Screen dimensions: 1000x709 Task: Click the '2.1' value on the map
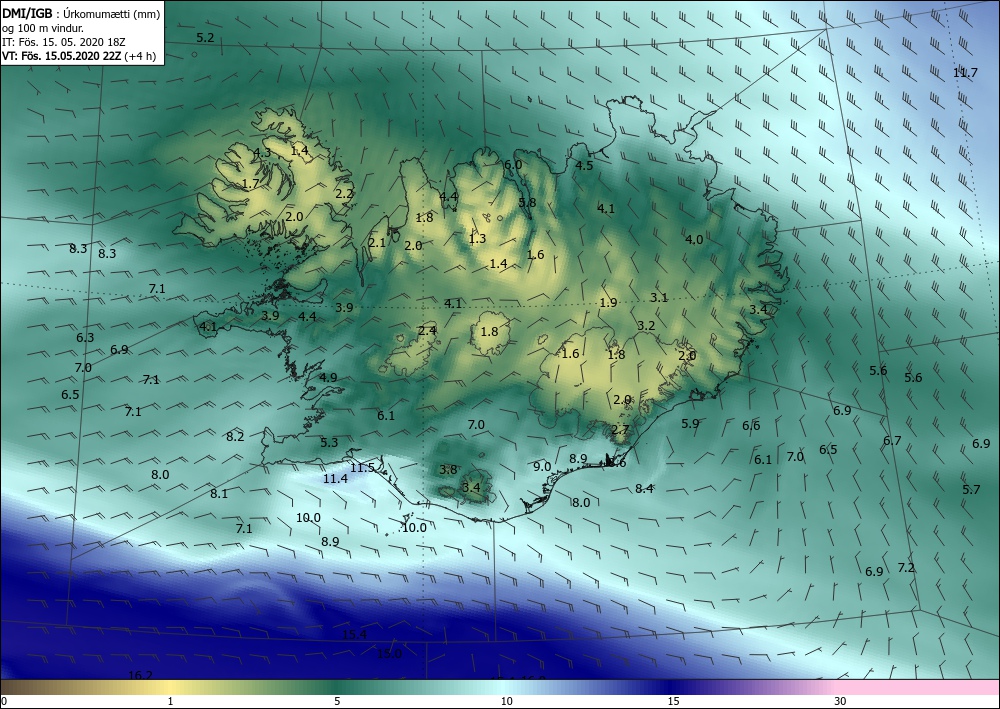(x=377, y=242)
